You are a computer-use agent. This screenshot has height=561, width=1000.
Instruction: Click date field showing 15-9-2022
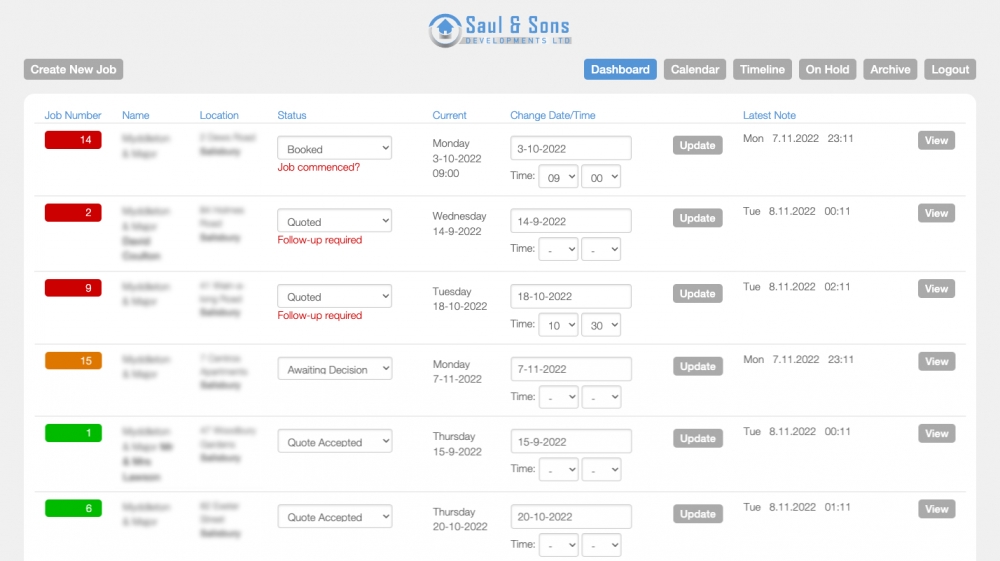click(570, 442)
